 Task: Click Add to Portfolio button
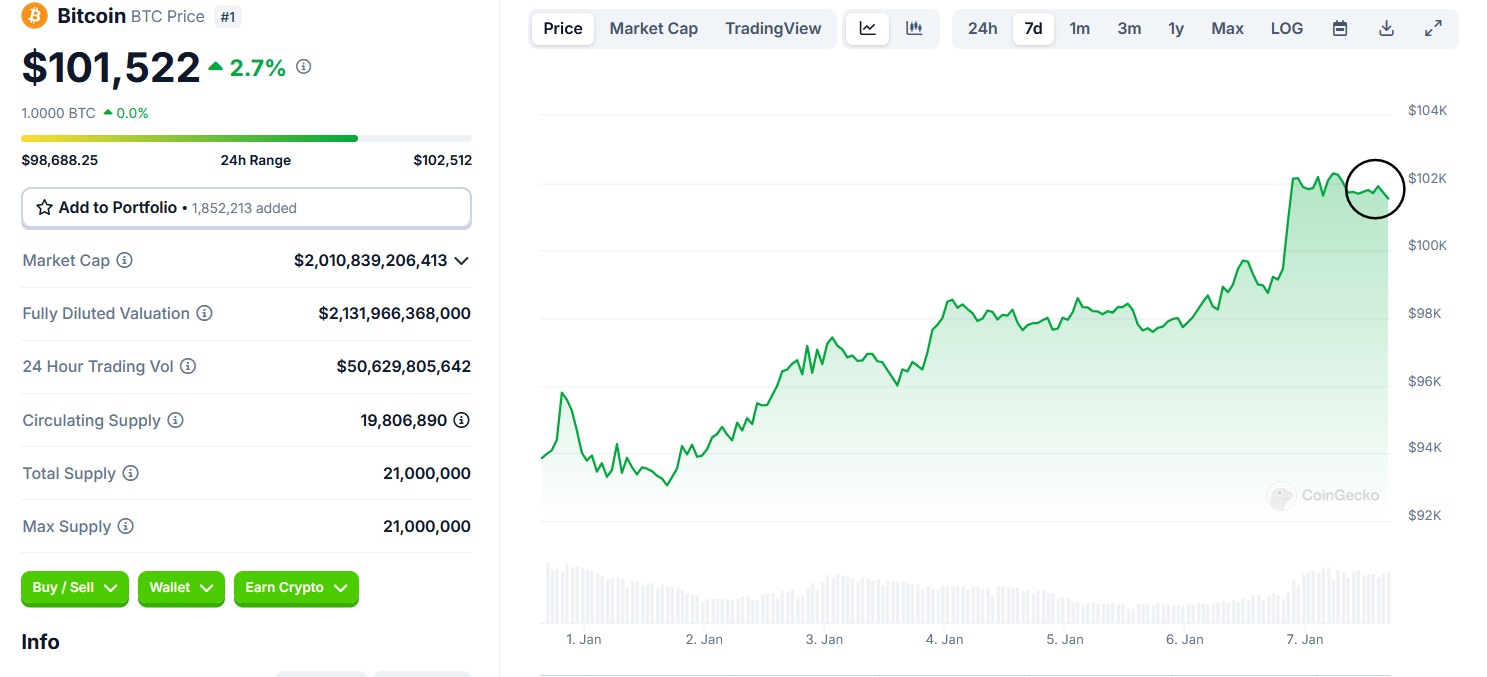pos(246,208)
